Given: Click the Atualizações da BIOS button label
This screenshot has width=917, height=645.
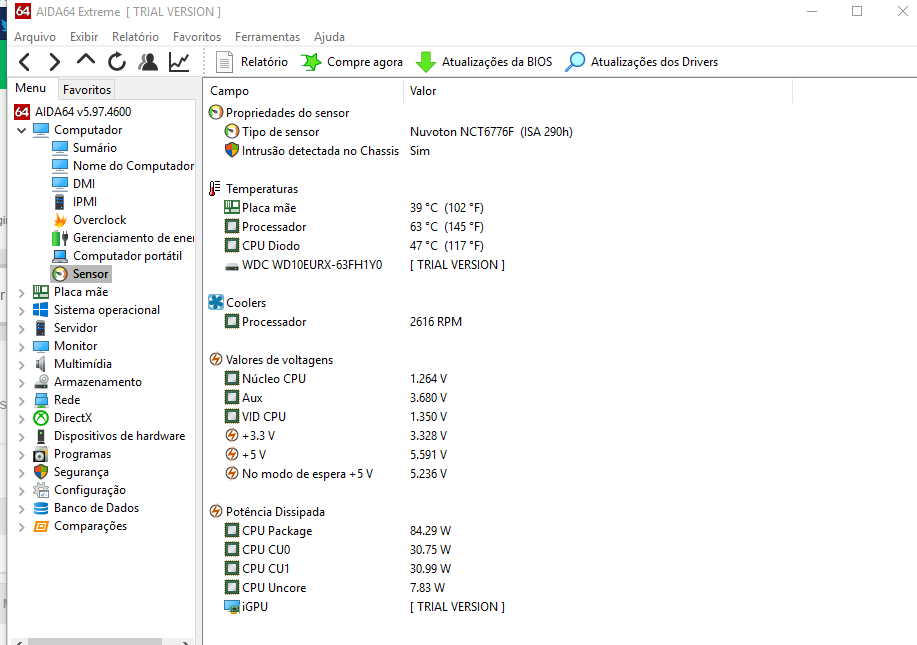Looking at the screenshot, I should tap(497, 62).
